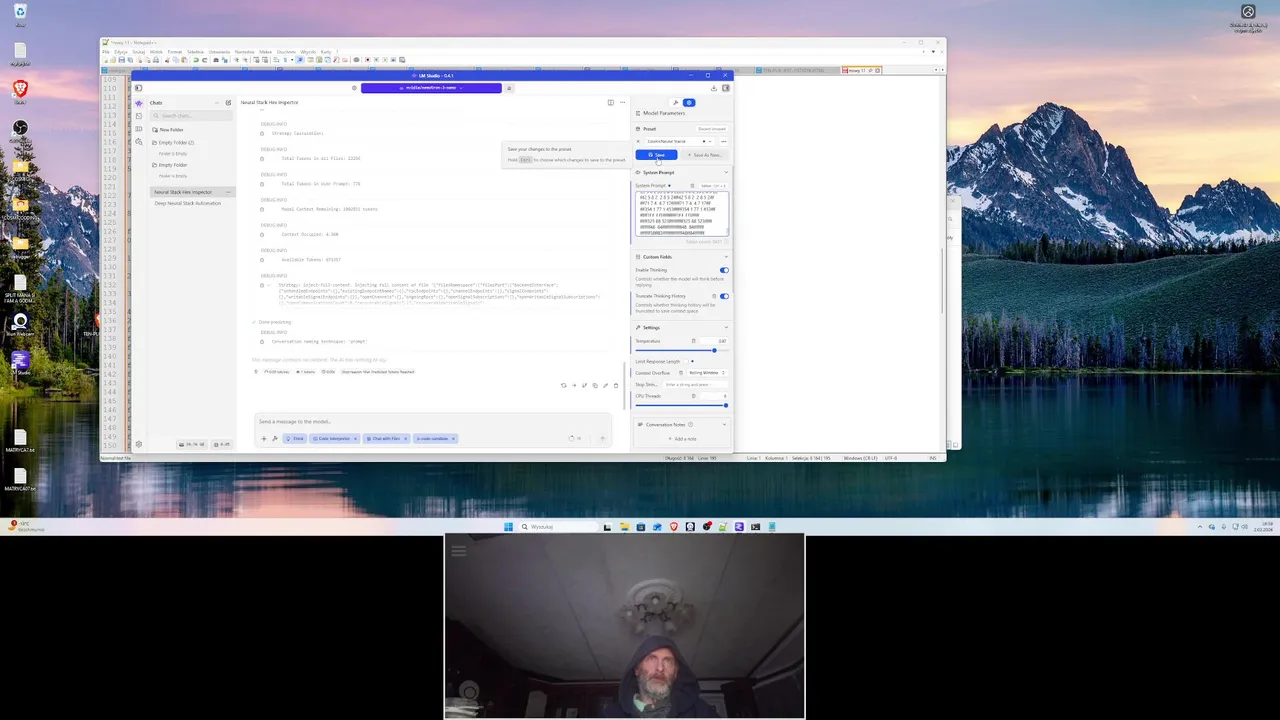Attach a file using the plus icon
This screenshot has height=720, width=1280.
tap(264, 438)
